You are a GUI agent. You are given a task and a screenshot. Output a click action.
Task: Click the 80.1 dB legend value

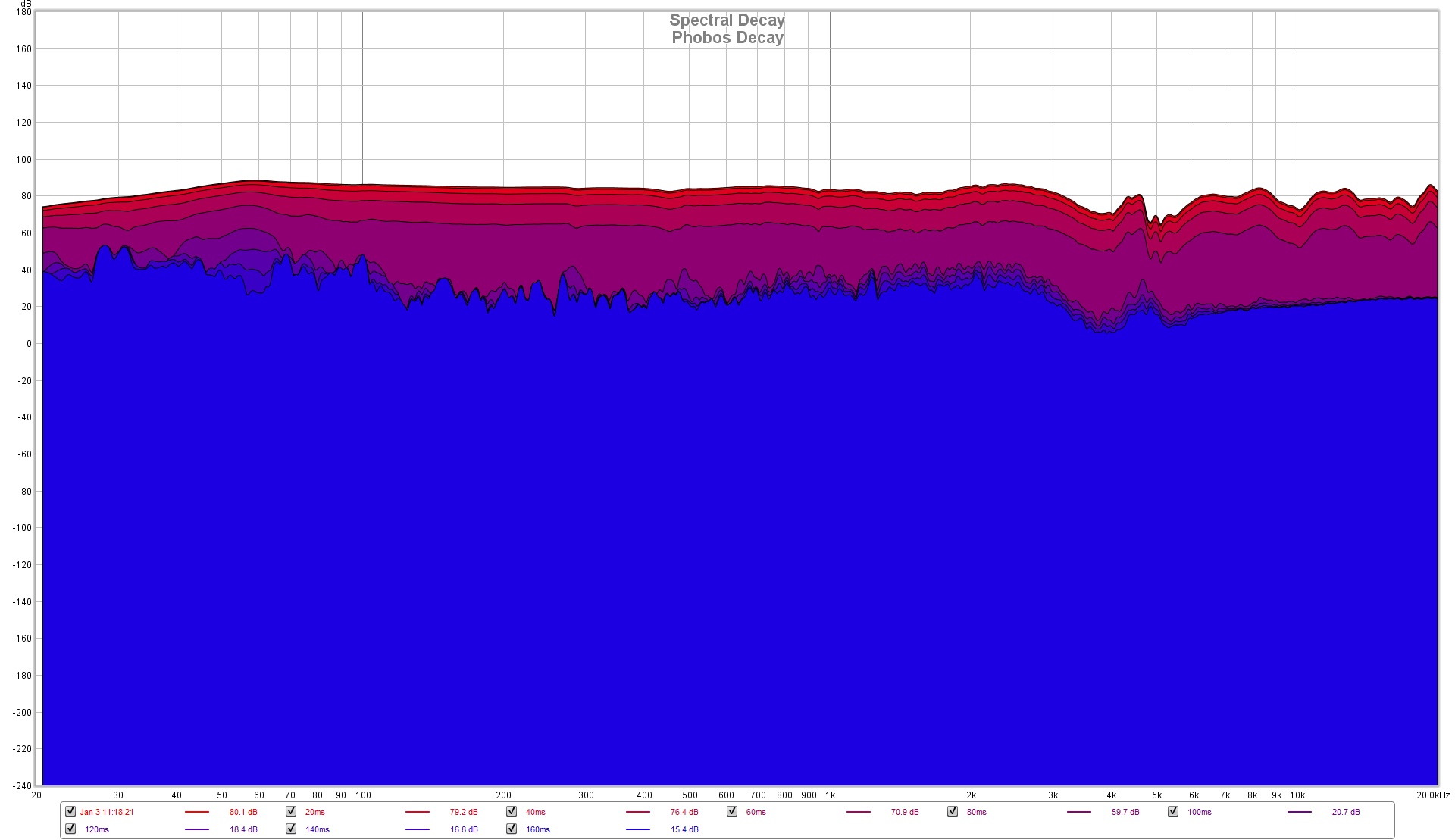coord(243,812)
